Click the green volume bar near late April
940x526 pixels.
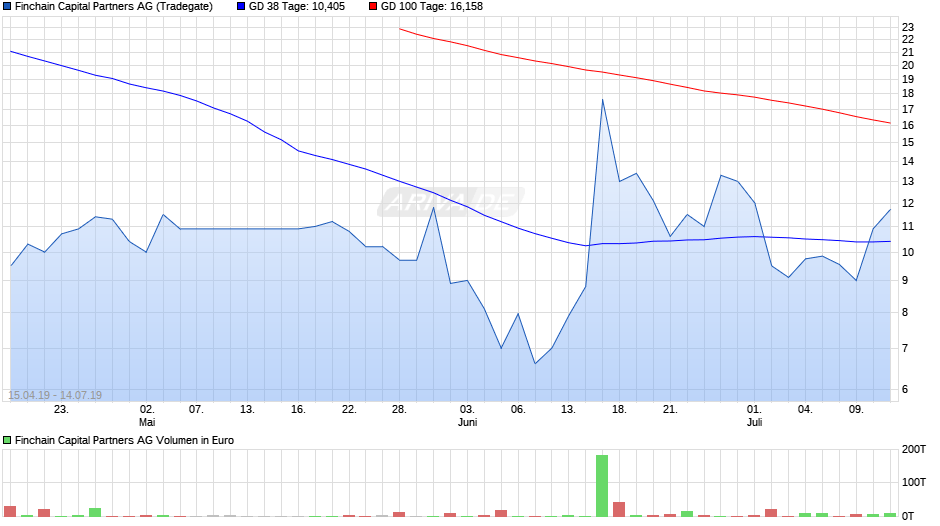click(x=95, y=512)
